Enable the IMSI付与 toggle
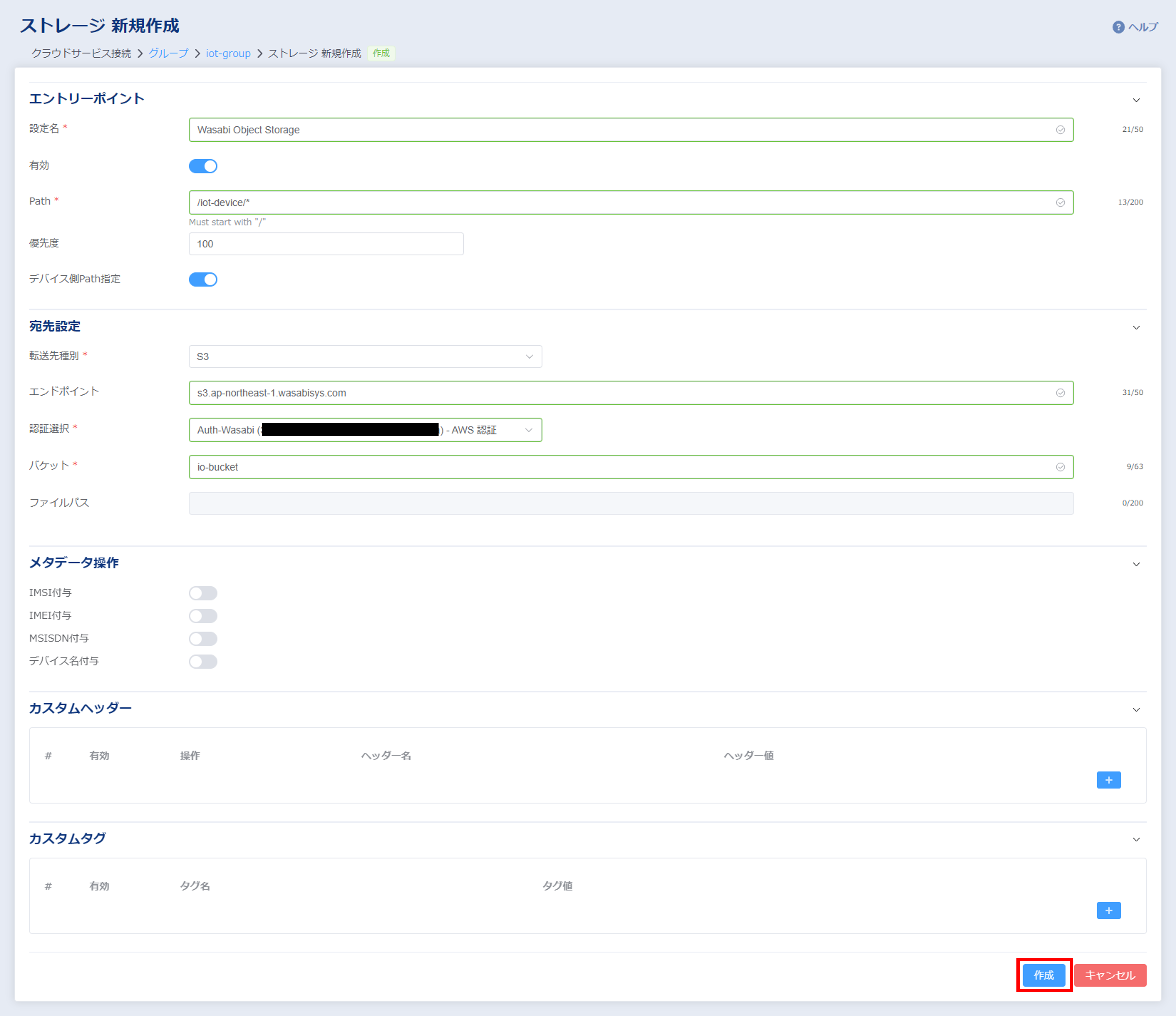This screenshot has width=1176, height=1016. tap(203, 593)
